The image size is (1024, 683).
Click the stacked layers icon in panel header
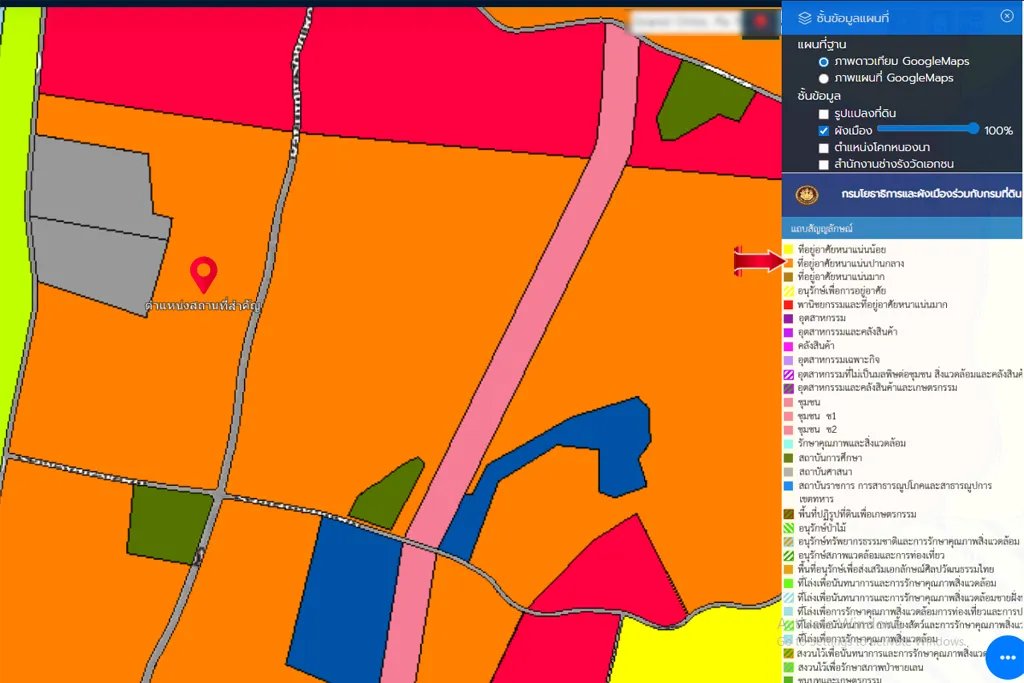pyautogui.click(x=805, y=18)
